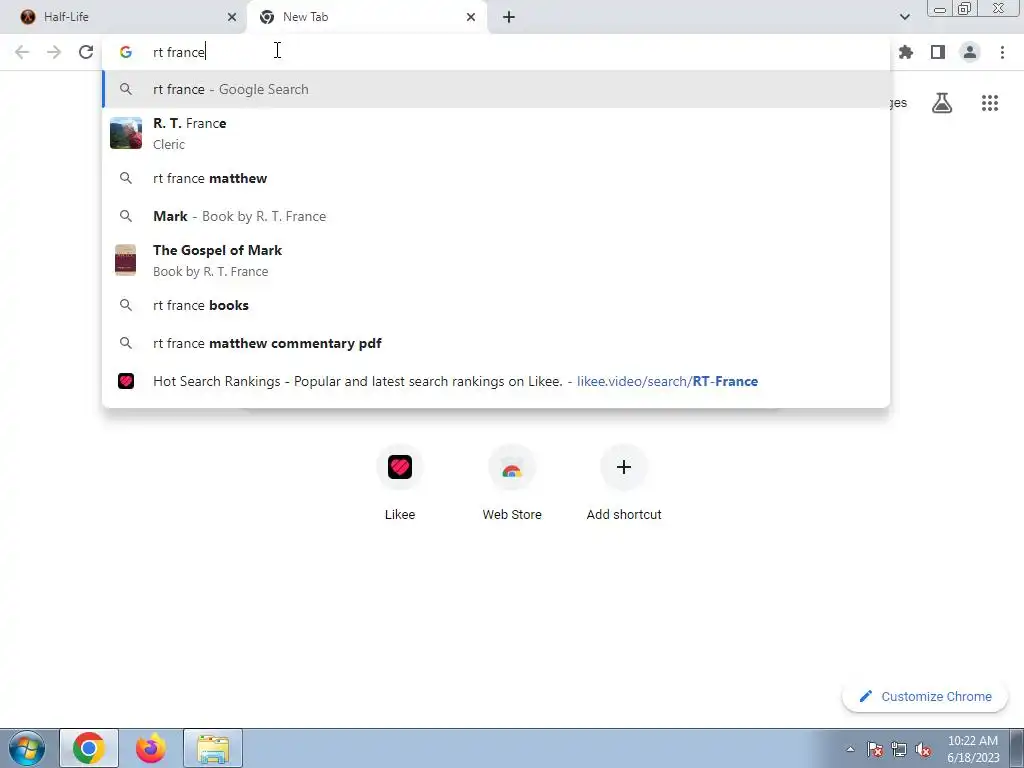Image resolution: width=1024 pixels, height=768 pixels.
Task: Close the Half-Life tab
Action: click(232, 17)
